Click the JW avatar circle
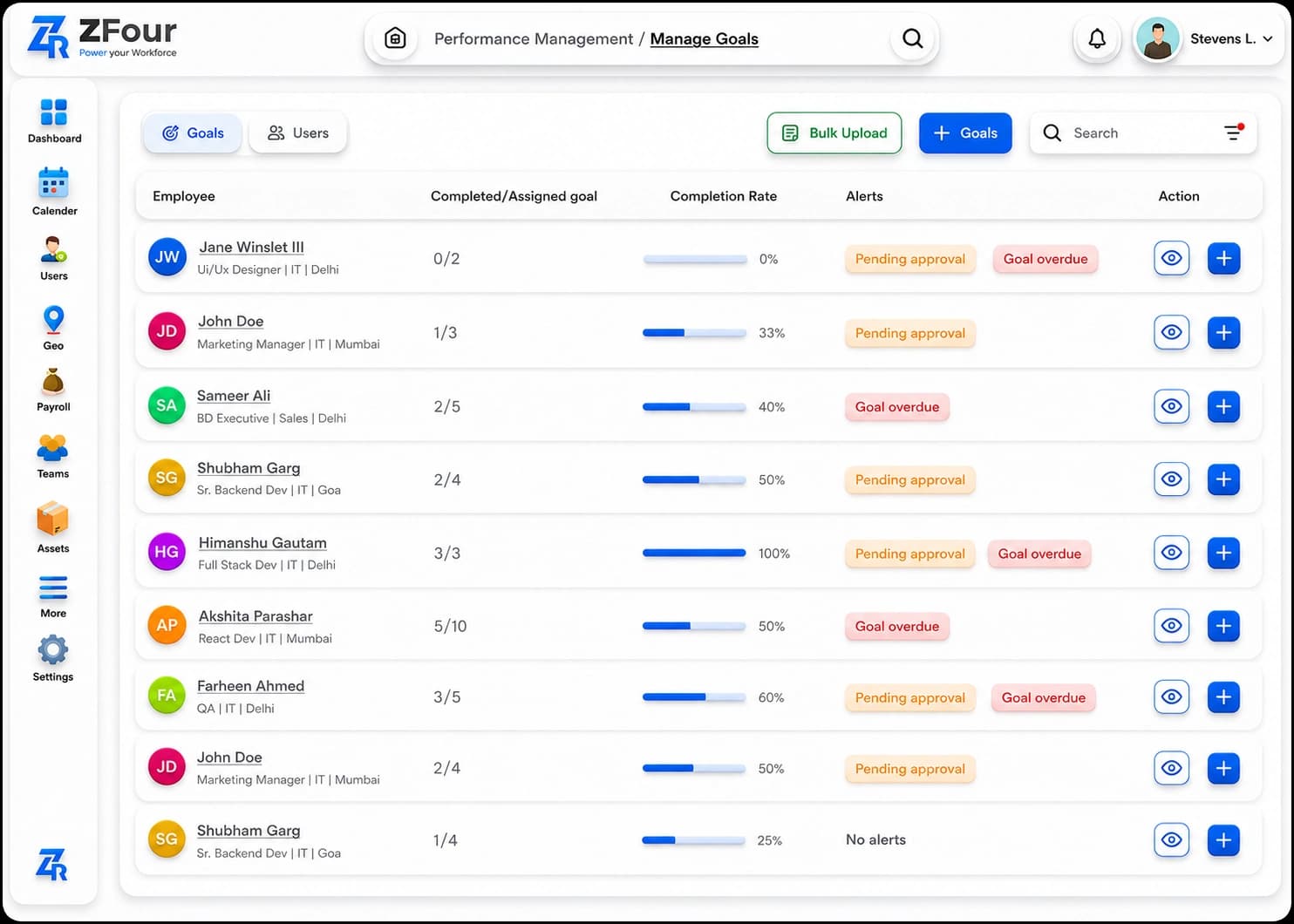Viewport: 1294px width, 924px height. click(x=167, y=257)
